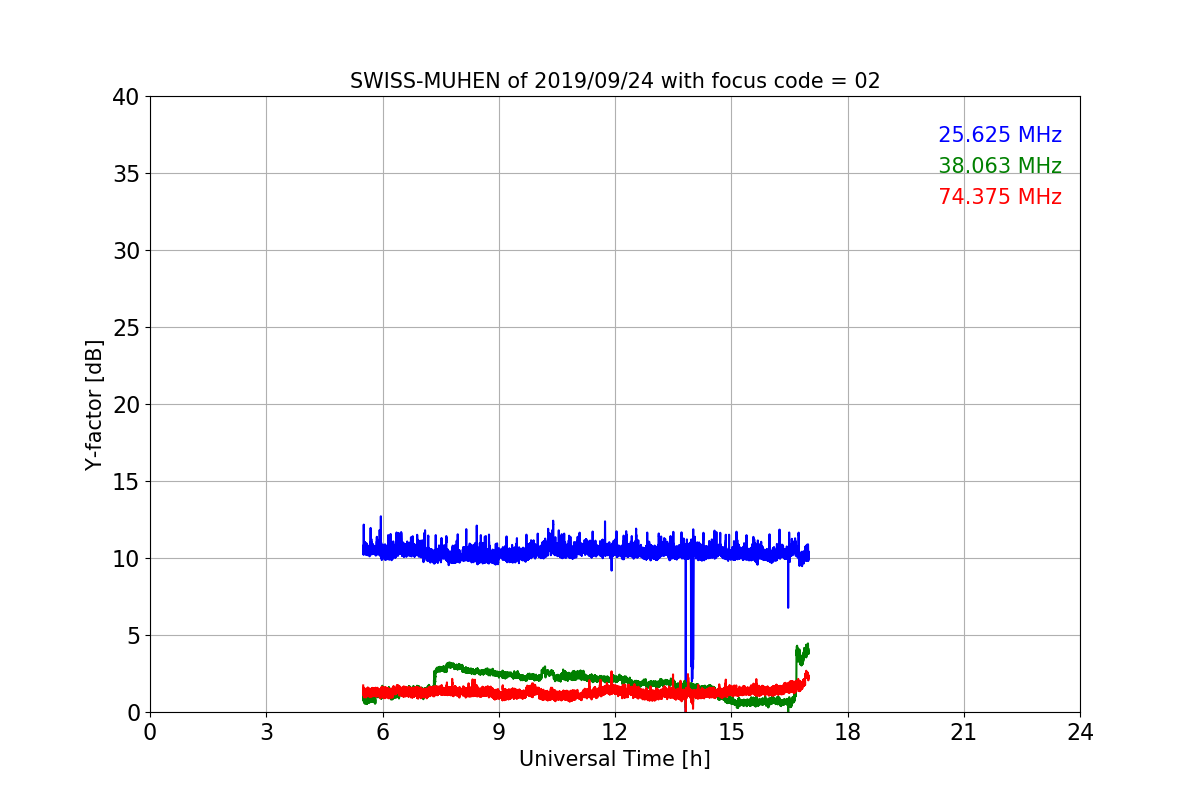Click the x-axis tick label 18

[x=848, y=732]
